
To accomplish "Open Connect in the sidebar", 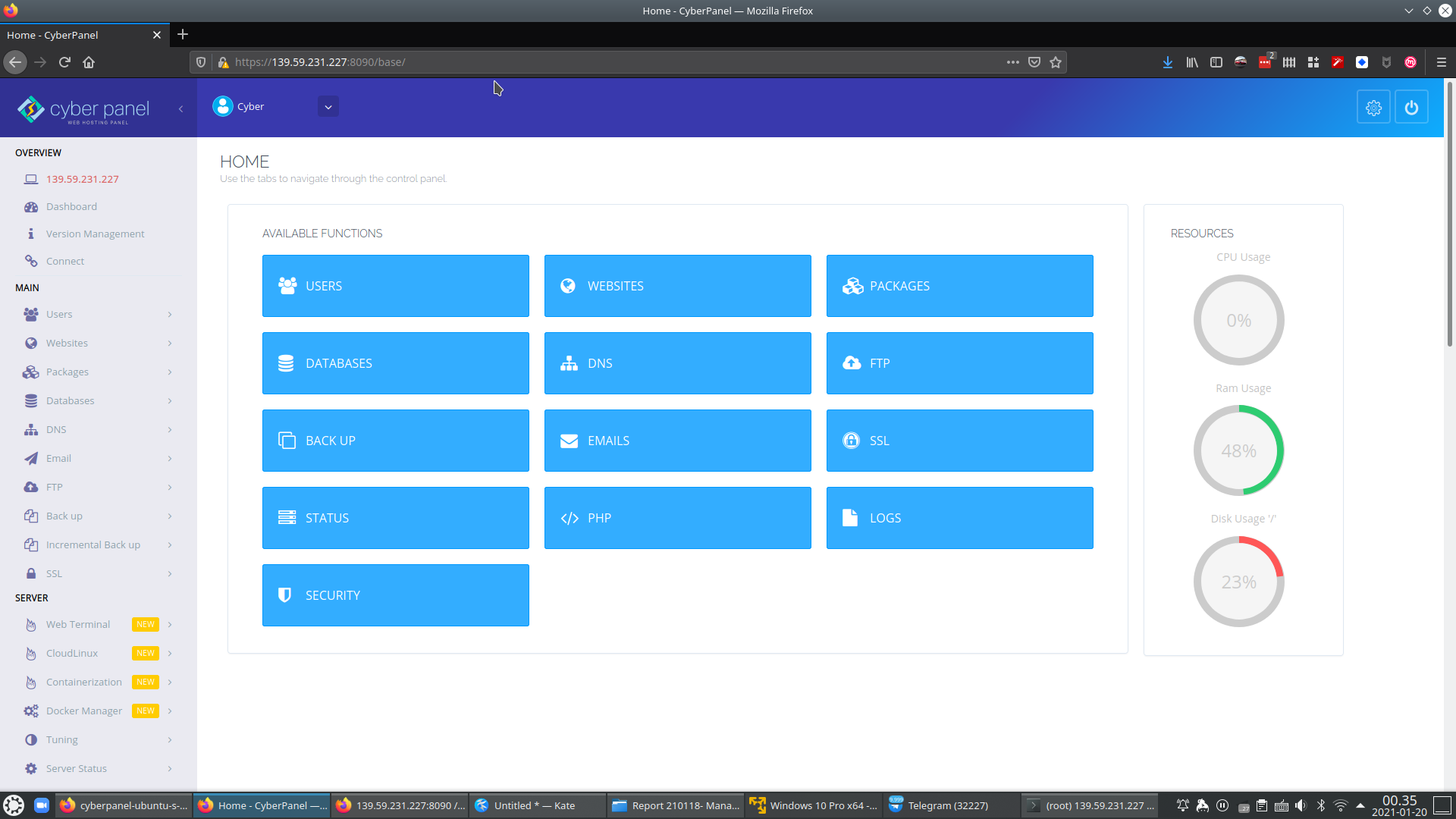I will [x=64, y=261].
